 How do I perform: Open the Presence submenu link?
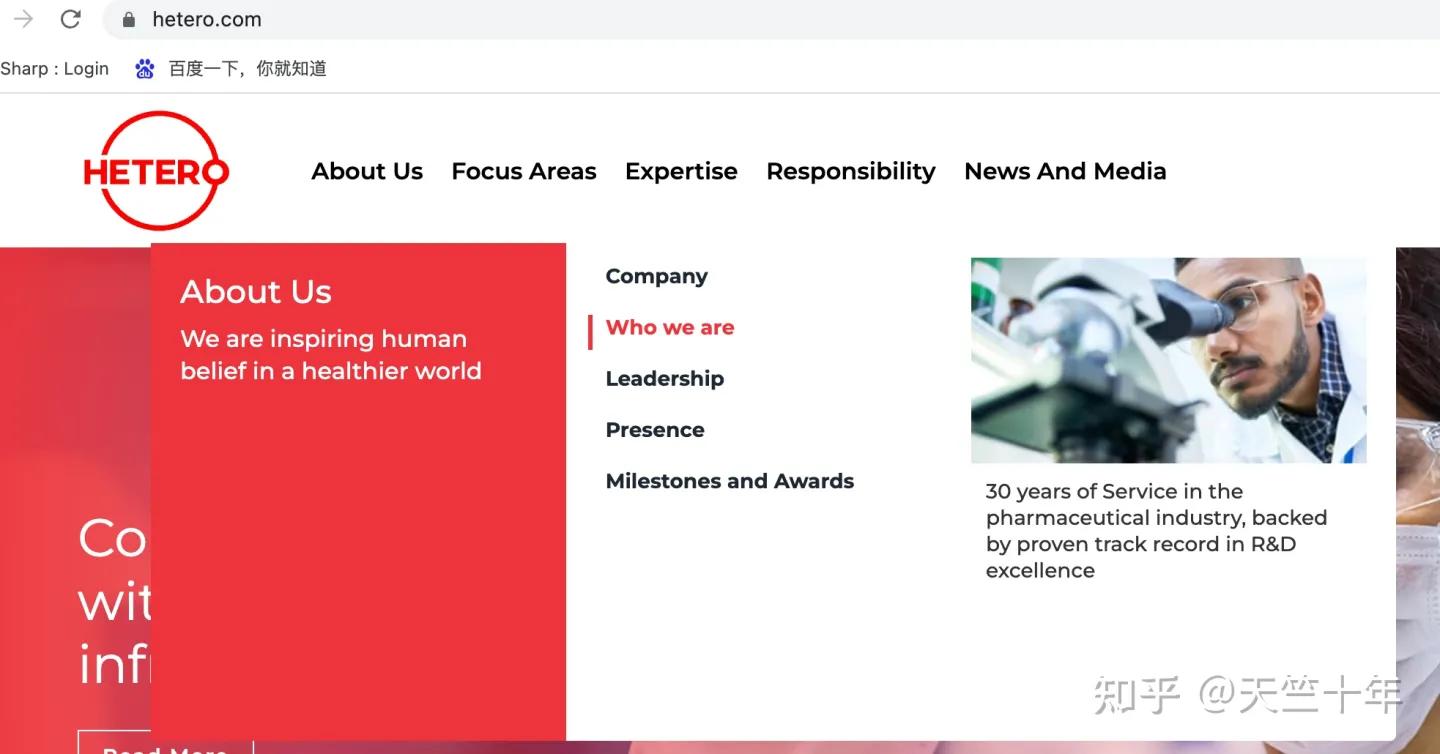pyautogui.click(x=655, y=430)
